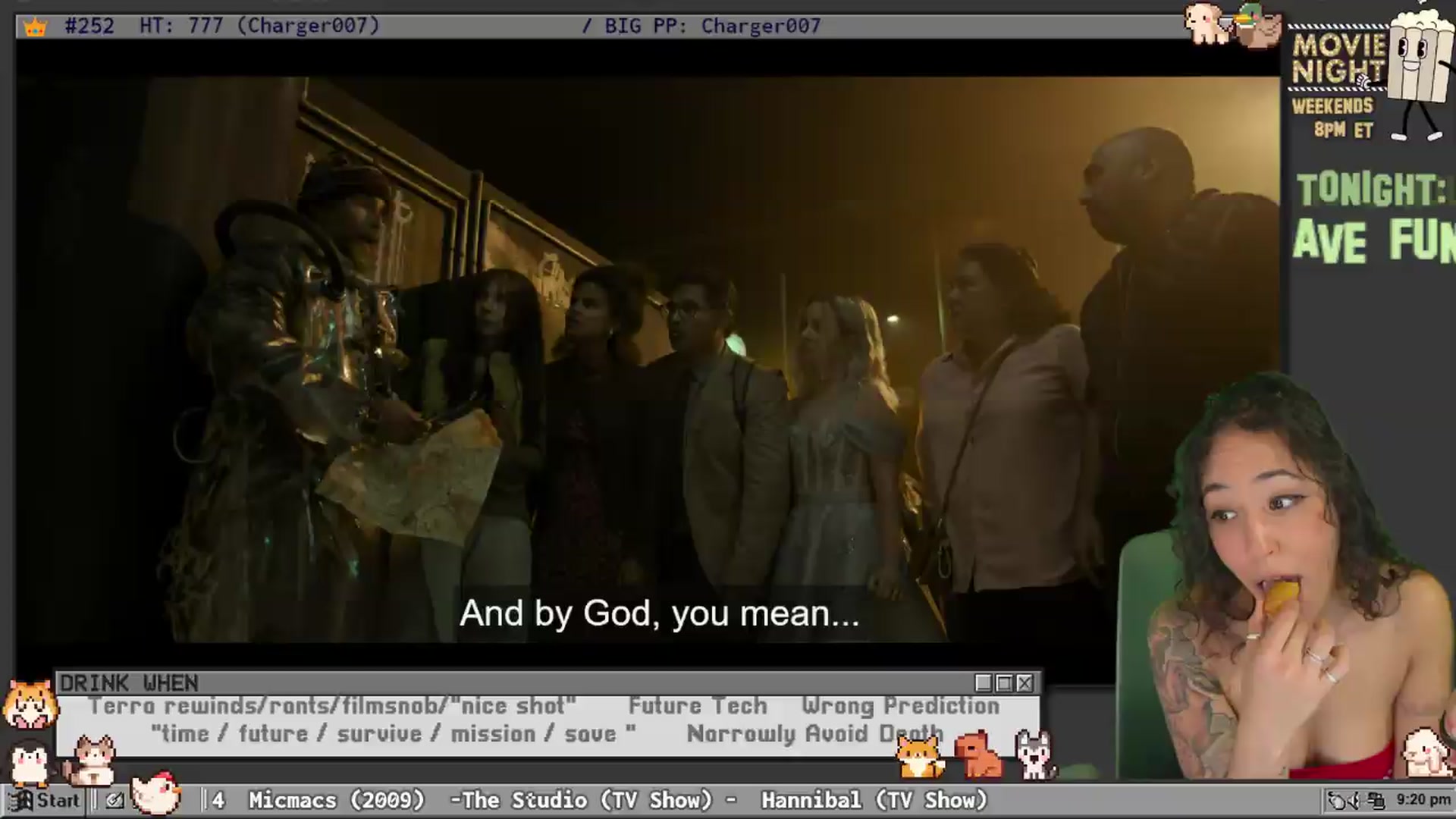Click the pixel chicken on the taskbar
Viewport: 1456px width, 819px height.
[156, 793]
